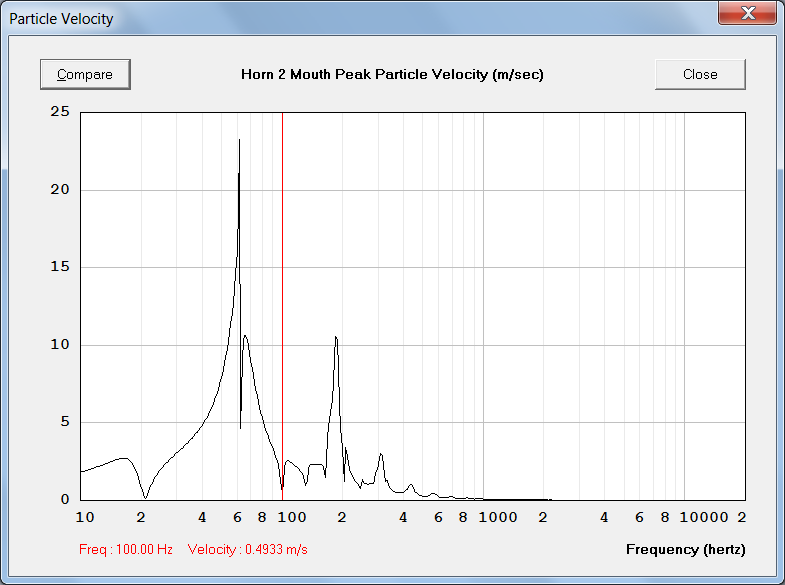Click the '1000' frequency axis label
This screenshot has width=785, height=585.
(498, 517)
